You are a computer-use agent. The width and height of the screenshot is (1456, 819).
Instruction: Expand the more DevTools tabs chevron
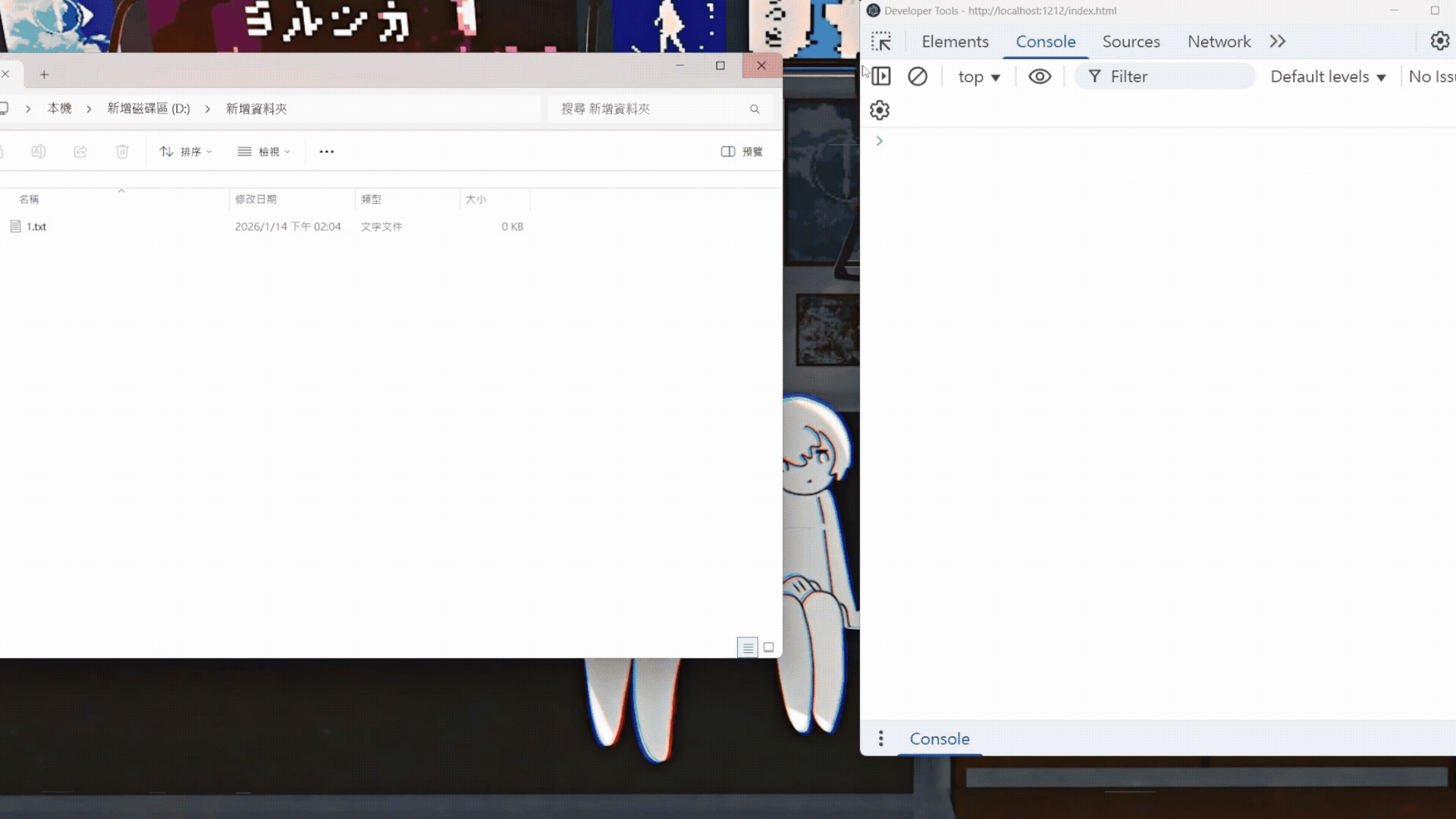pyautogui.click(x=1278, y=42)
